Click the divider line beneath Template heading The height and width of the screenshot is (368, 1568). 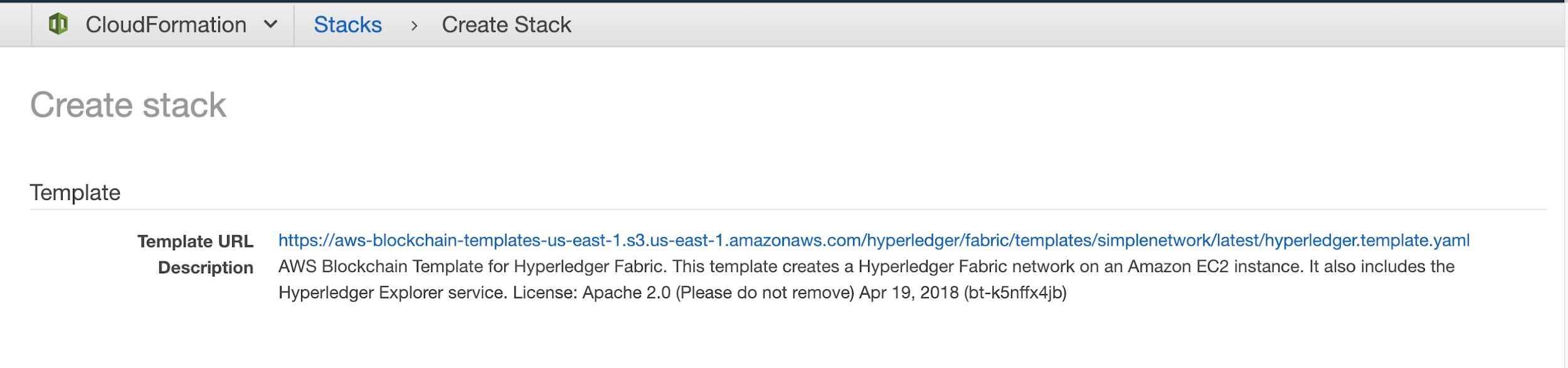787,209
